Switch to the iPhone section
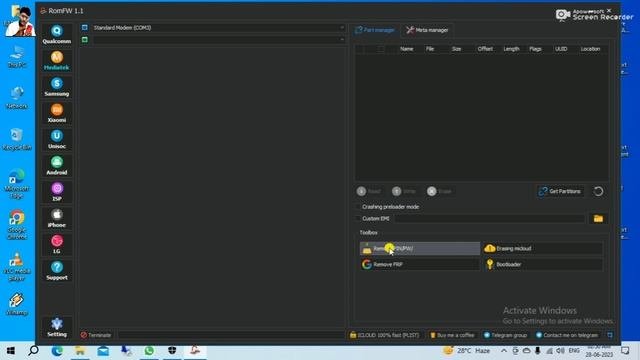Image resolution: width=640 pixels, height=360 pixels. point(57,218)
